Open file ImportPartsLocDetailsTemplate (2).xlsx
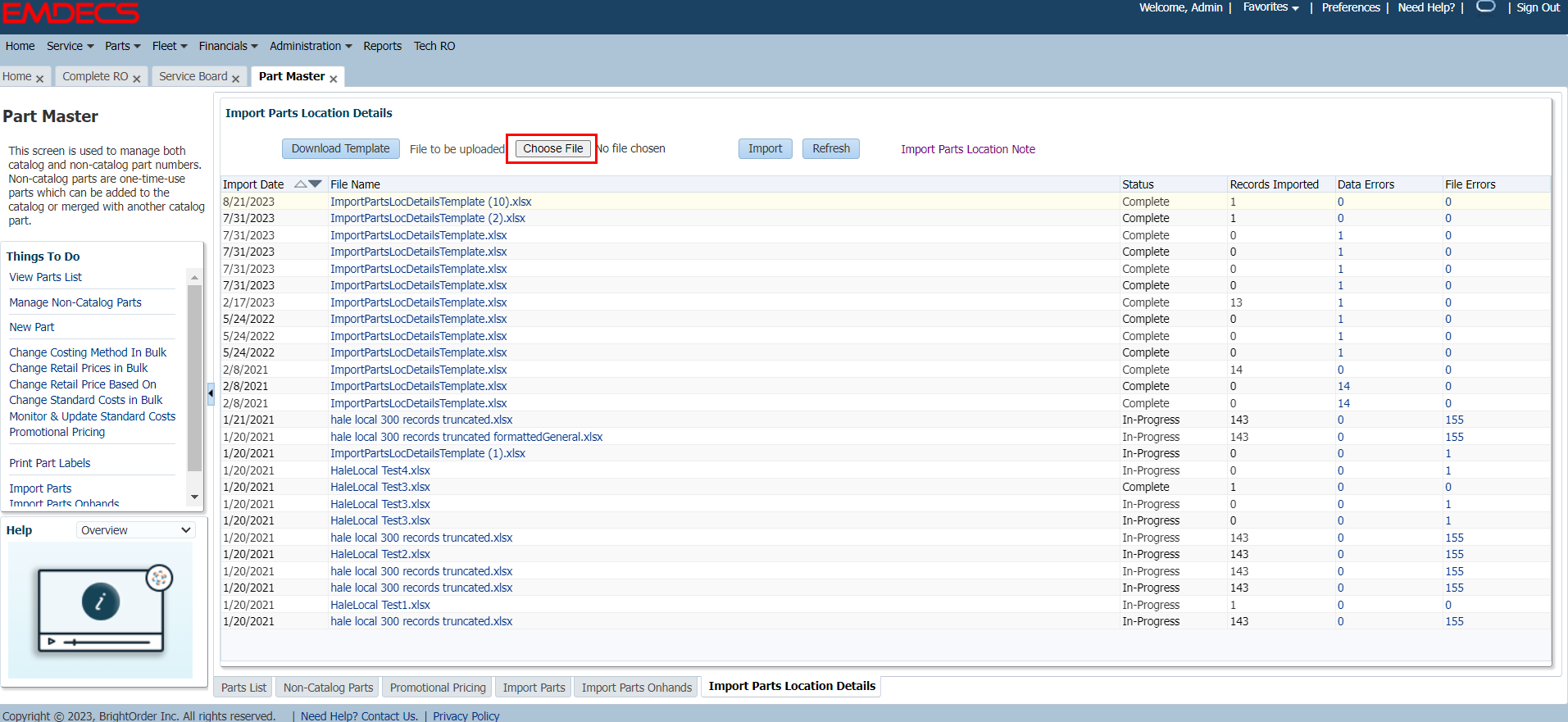Image resolution: width=1568 pixels, height=722 pixels. coord(428,218)
